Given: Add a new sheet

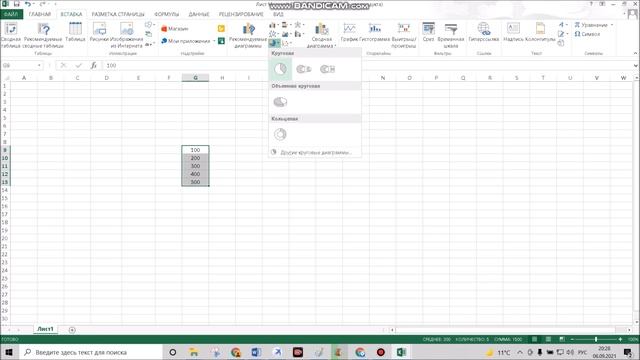Looking at the screenshot, I should (x=72, y=330).
